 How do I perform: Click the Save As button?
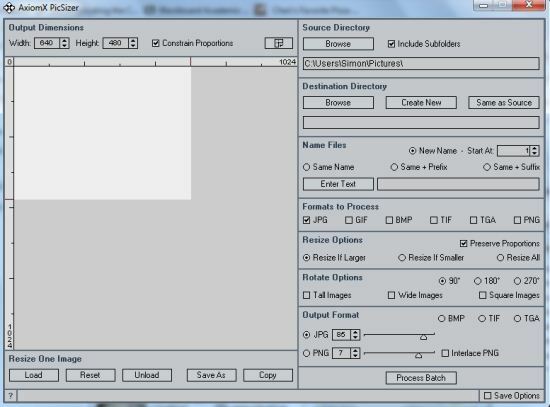tap(211, 375)
